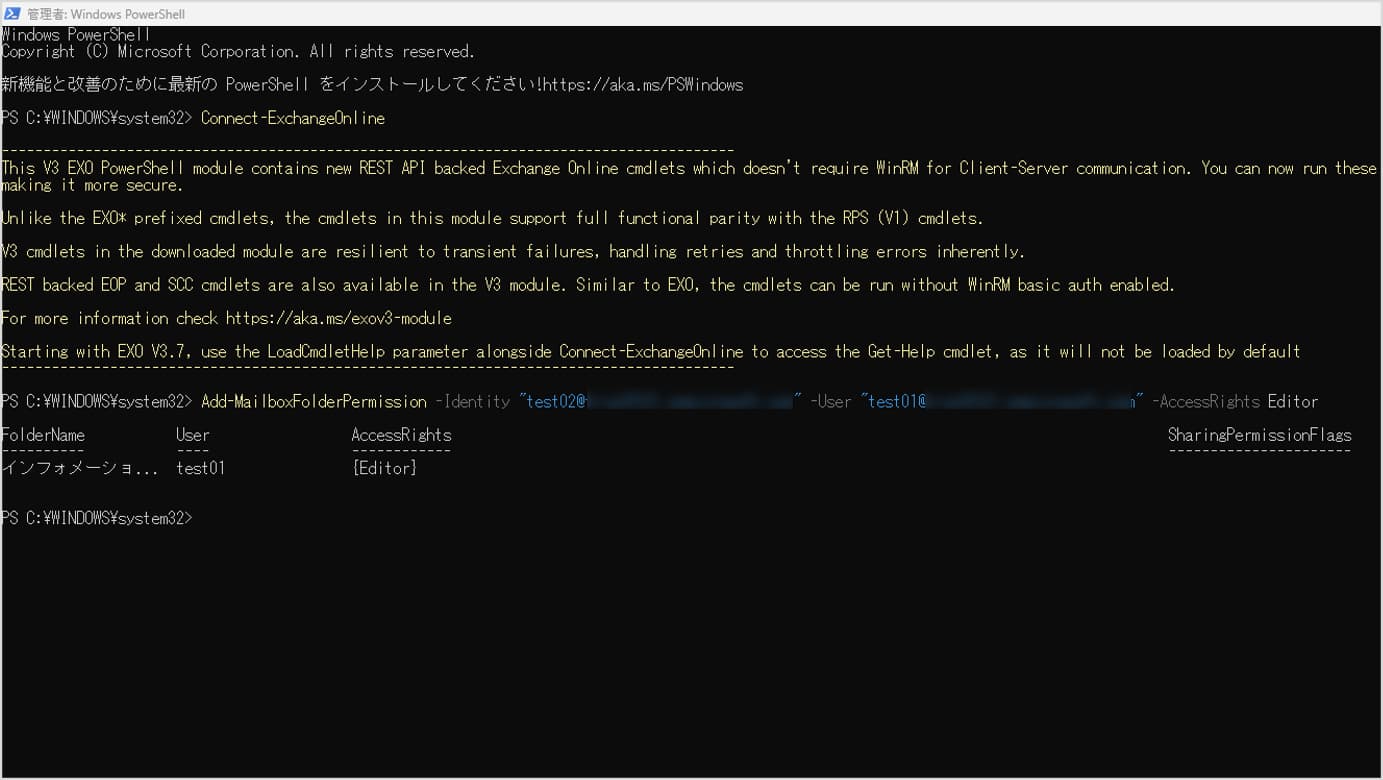
Task: Click the FolderName column header
Action: (43, 435)
